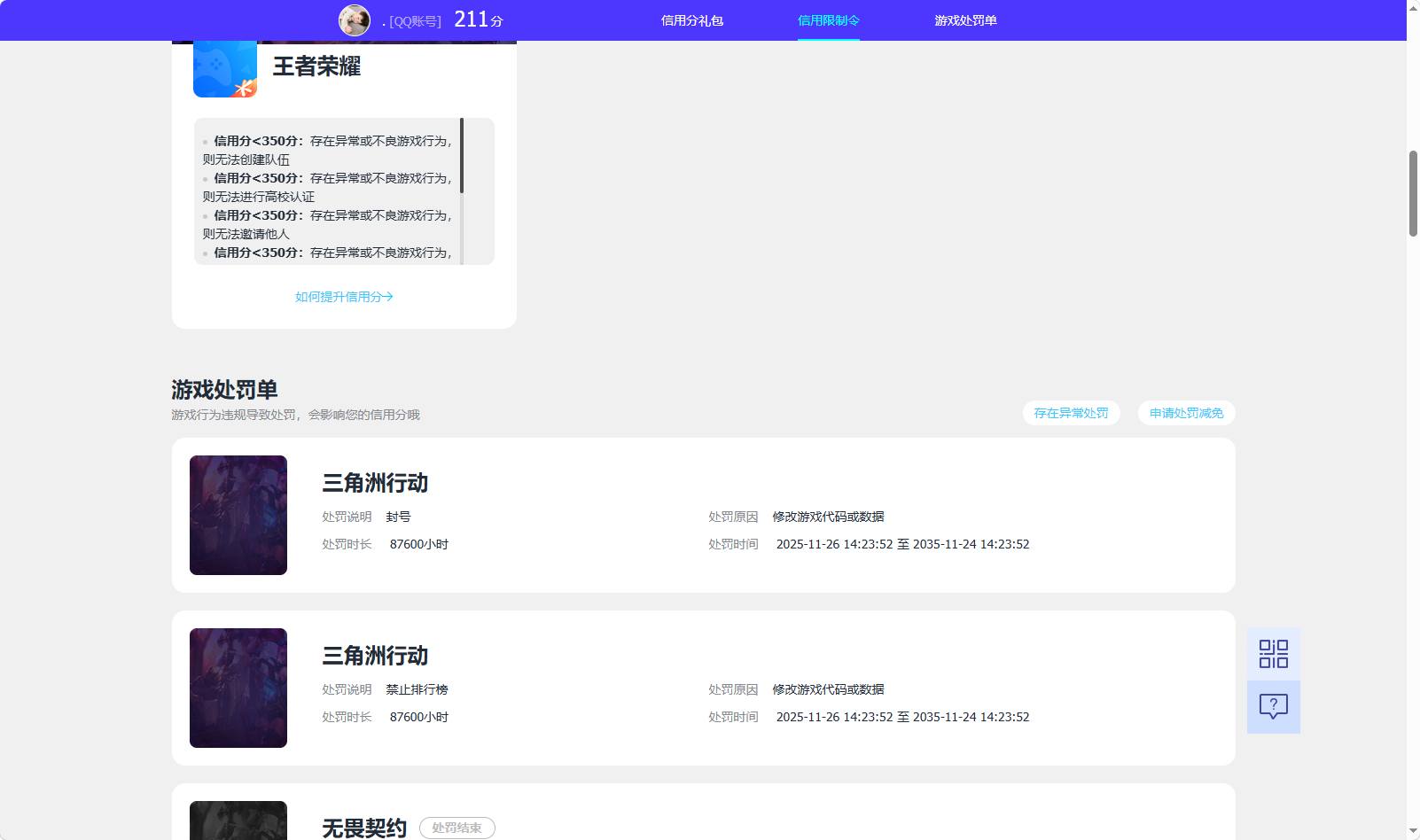
Task: Click 存在异常处罚 button
Action: click(x=1071, y=413)
